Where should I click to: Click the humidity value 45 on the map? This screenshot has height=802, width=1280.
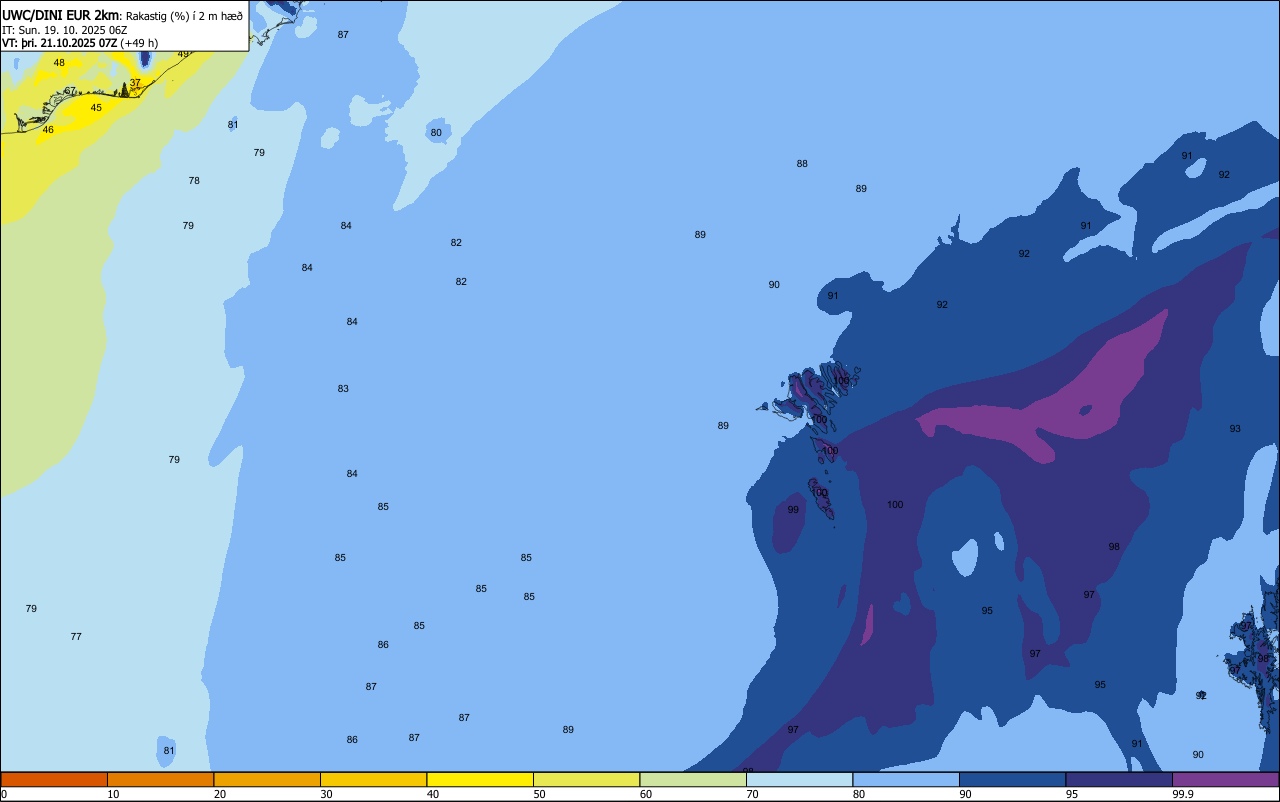pyautogui.click(x=96, y=108)
